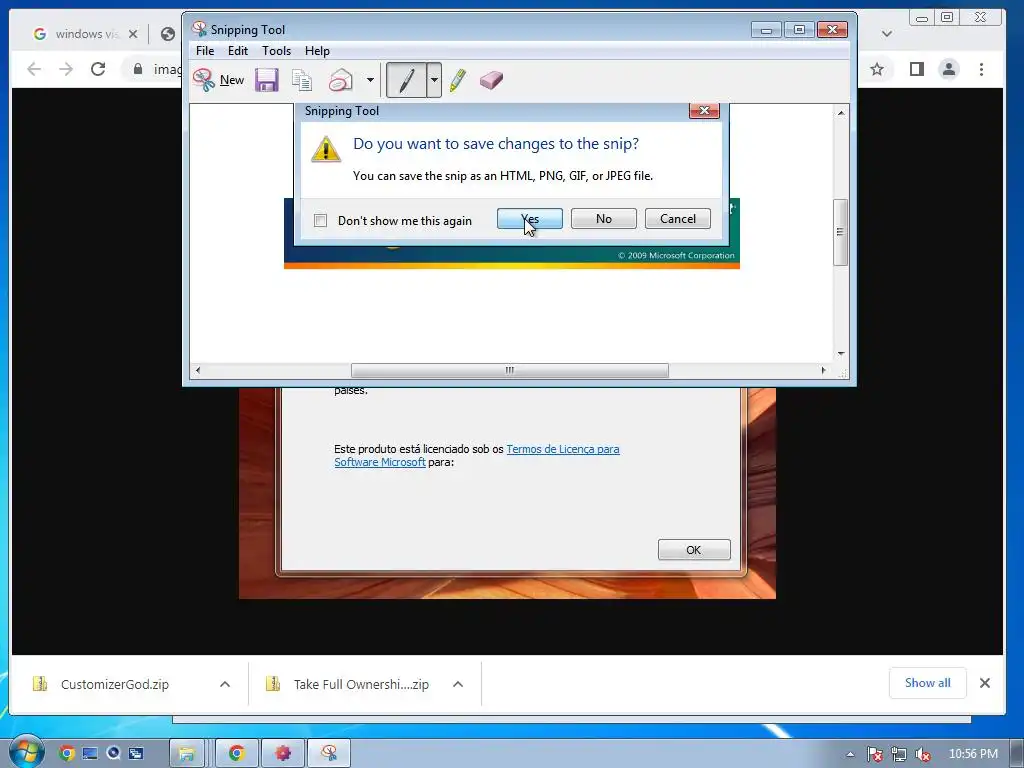Toggle Chrome side panel icon

pos(917,69)
